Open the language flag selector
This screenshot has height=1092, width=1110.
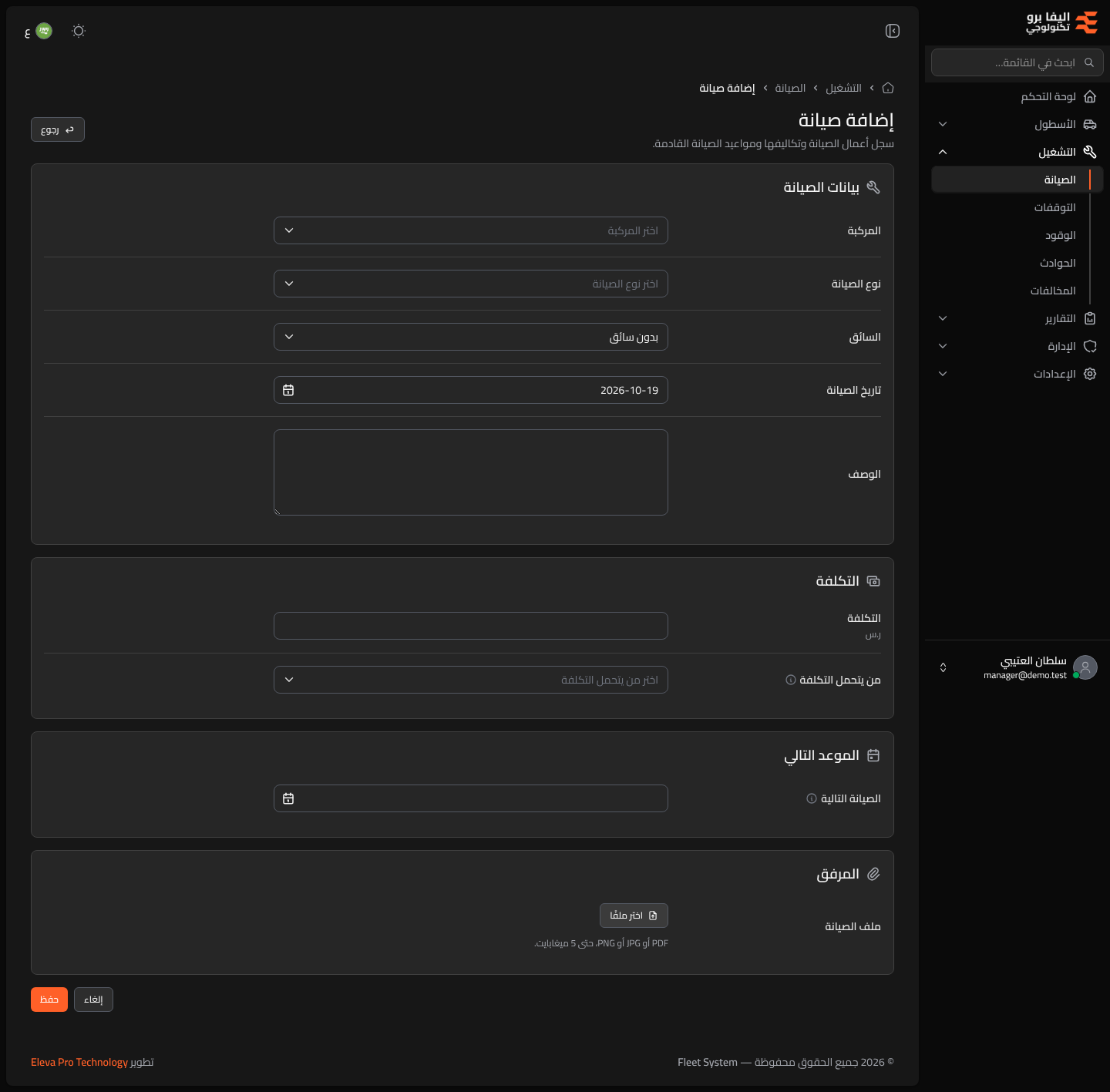coord(39,31)
